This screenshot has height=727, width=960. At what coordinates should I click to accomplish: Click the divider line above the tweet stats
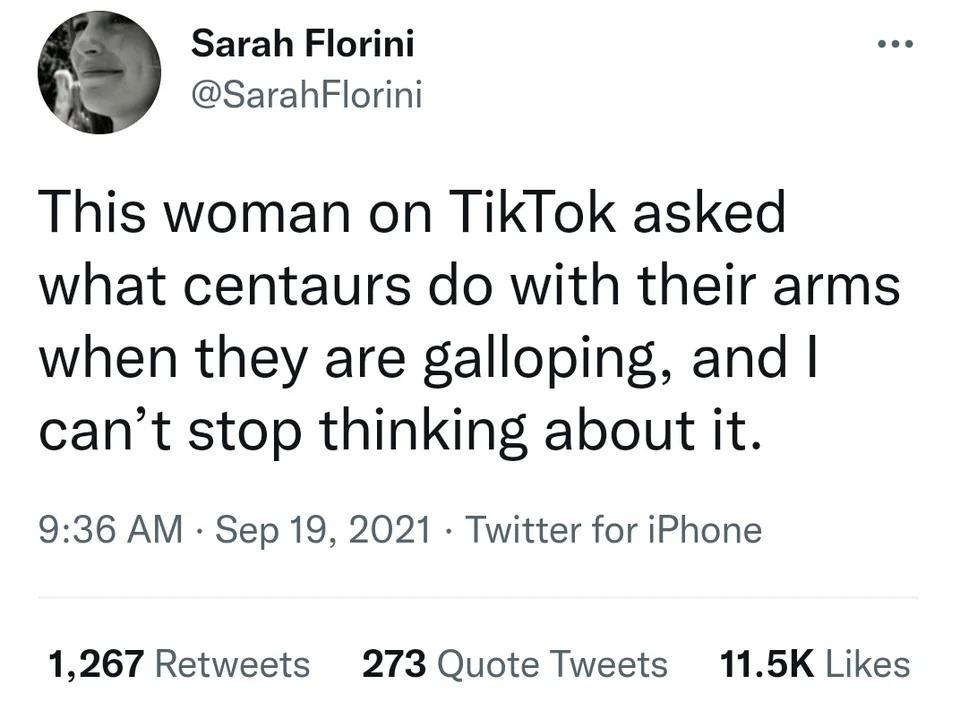coord(478,598)
